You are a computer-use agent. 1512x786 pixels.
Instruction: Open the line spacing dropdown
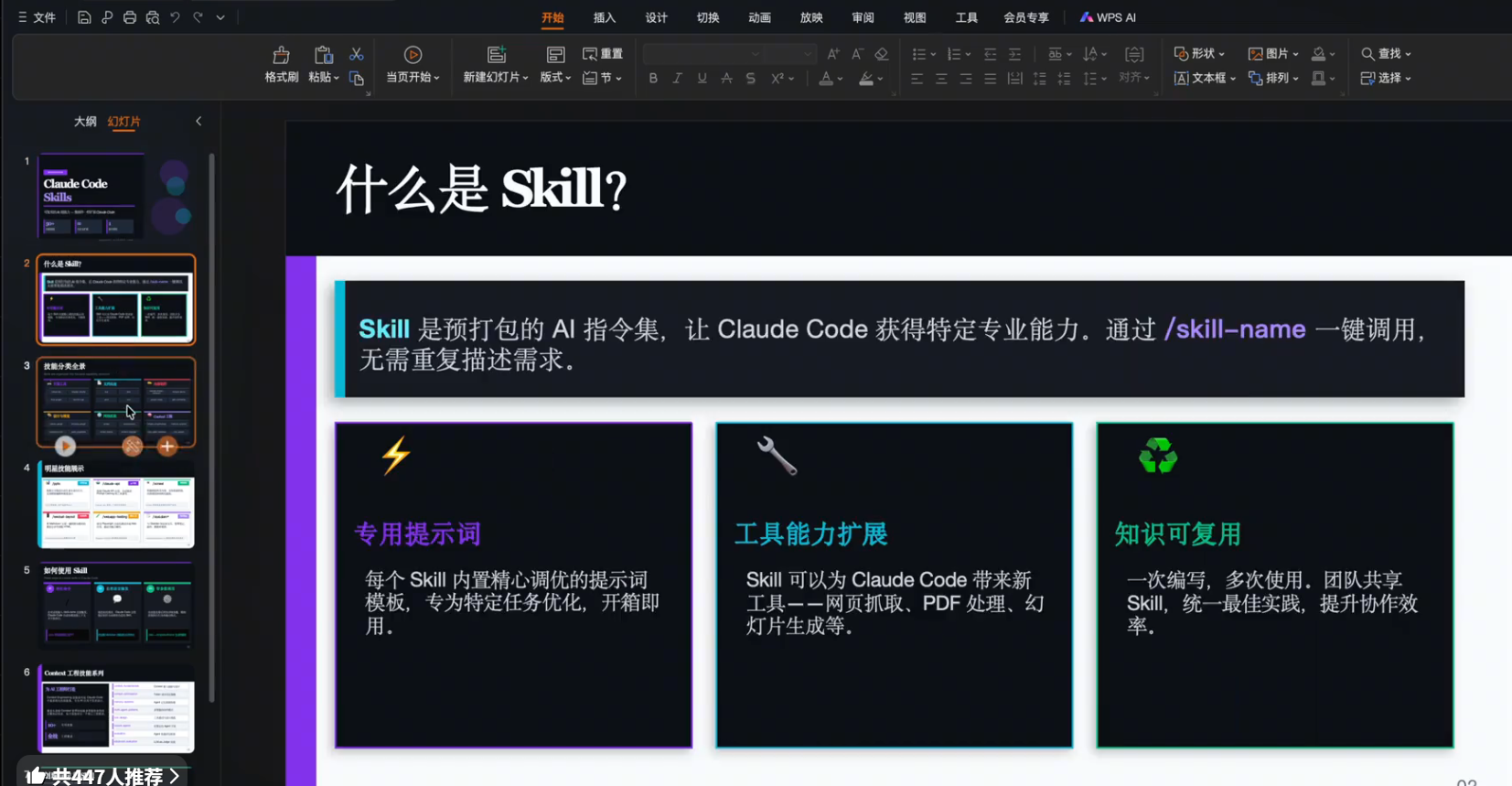click(1095, 79)
